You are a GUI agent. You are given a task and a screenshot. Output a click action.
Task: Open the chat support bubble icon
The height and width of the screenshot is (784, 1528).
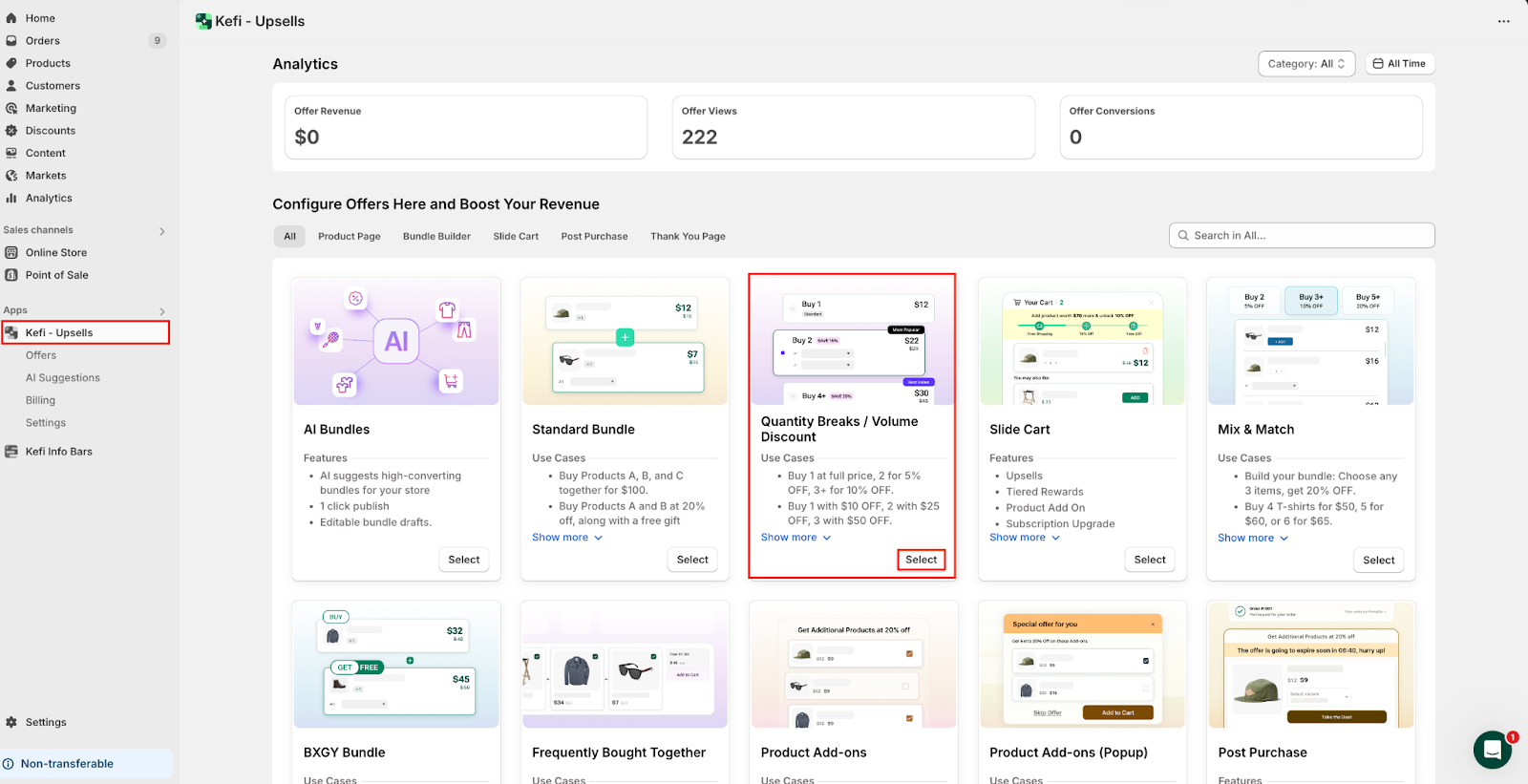tap(1492, 750)
